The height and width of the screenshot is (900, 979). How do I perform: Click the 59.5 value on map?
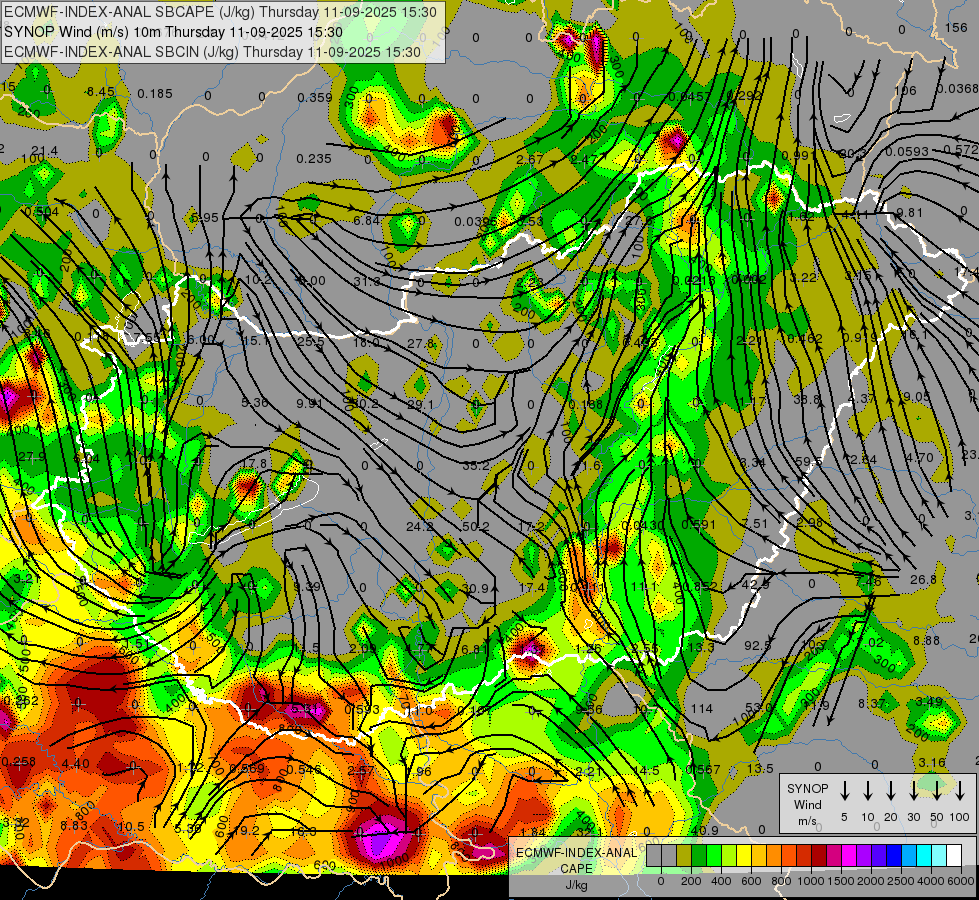(x=810, y=461)
